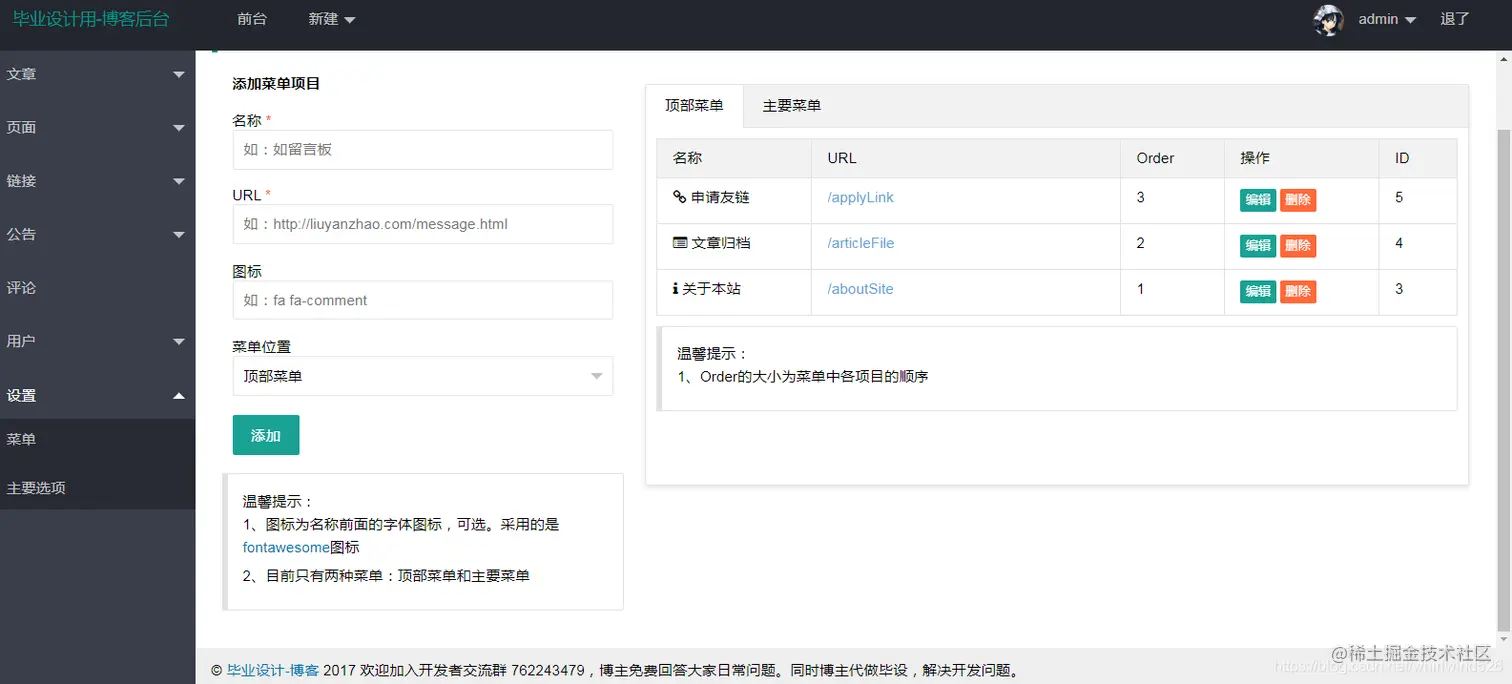The width and height of the screenshot is (1512, 684).
Task: Open the /articleFile URL link
Action: [861, 243]
